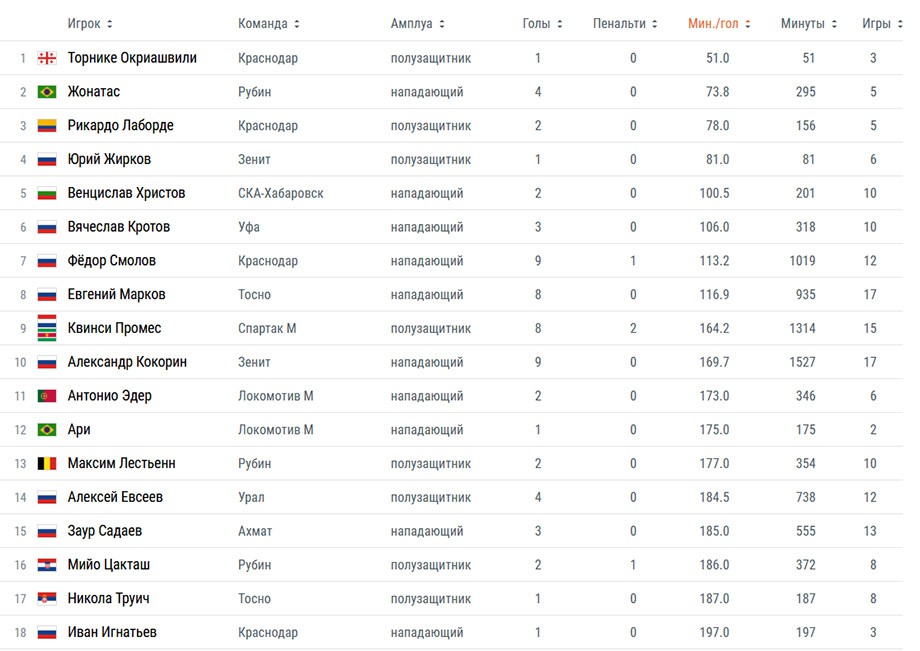The width and height of the screenshot is (920, 651).
Task: Open Александр Кокорин's player page
Action: coord(127,362)
